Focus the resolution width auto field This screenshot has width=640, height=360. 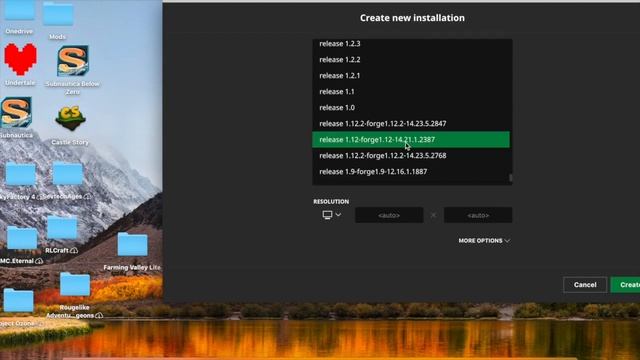(389, 215)
